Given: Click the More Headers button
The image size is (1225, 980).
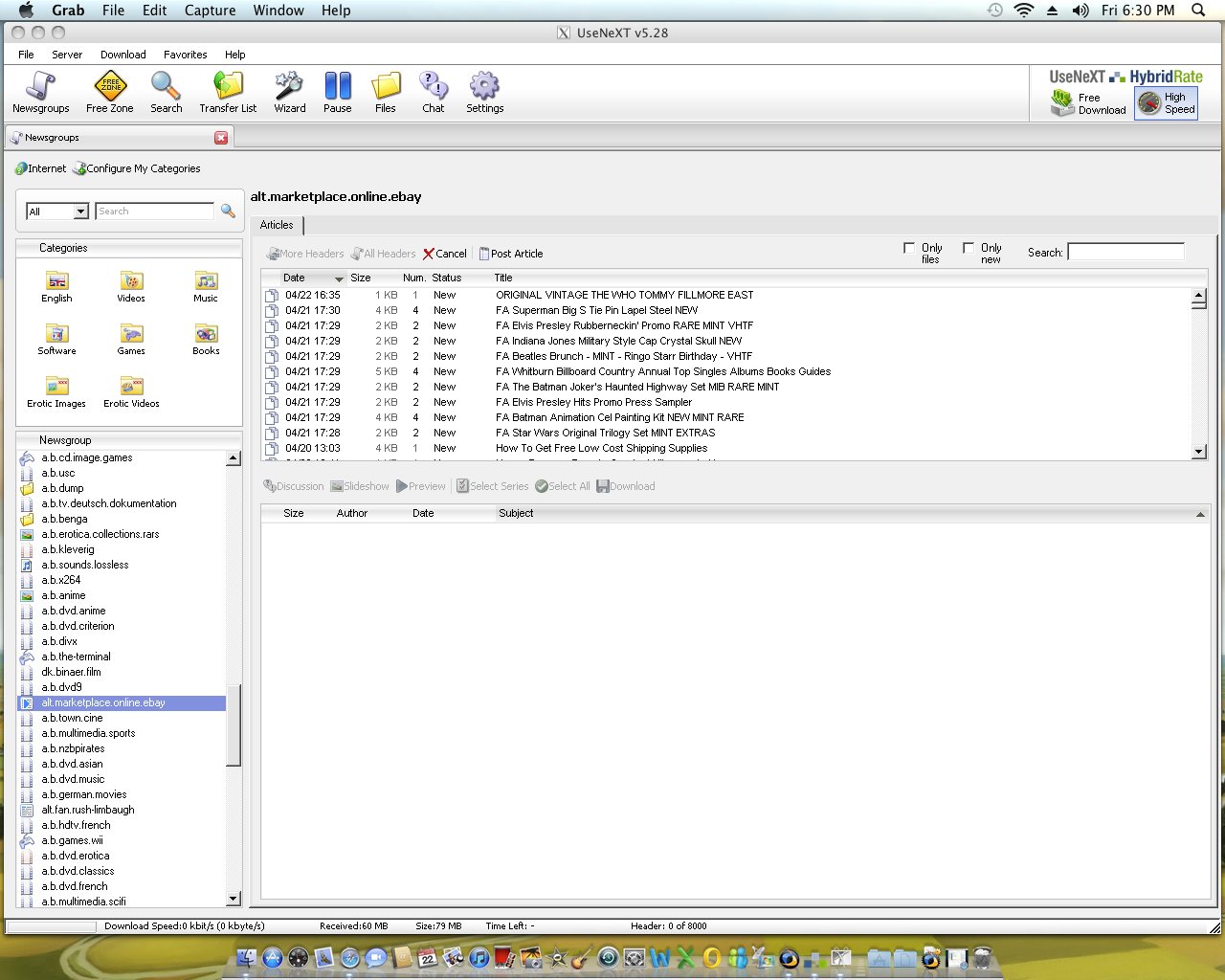Looking at the screenshot, I should pos(305,254).
